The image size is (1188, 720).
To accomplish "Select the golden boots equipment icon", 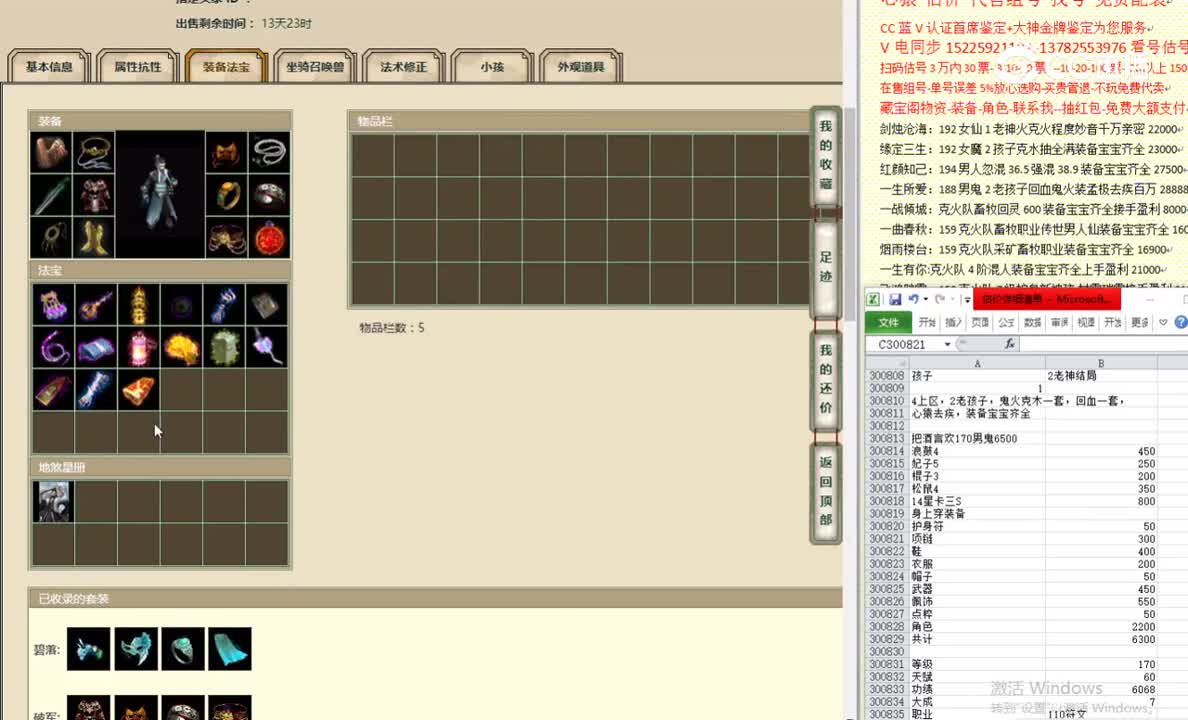I will 94,238.
